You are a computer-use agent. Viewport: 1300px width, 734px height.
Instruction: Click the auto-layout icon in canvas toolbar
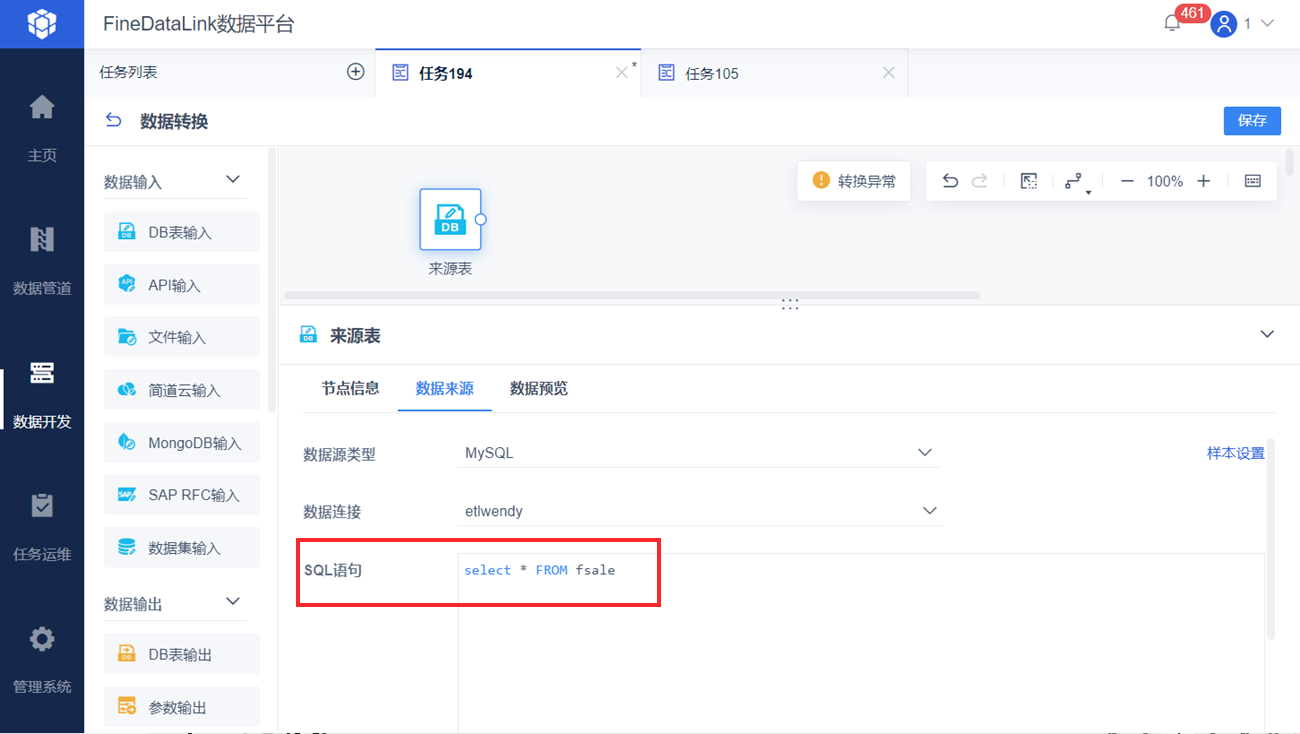click(1074, 181)
